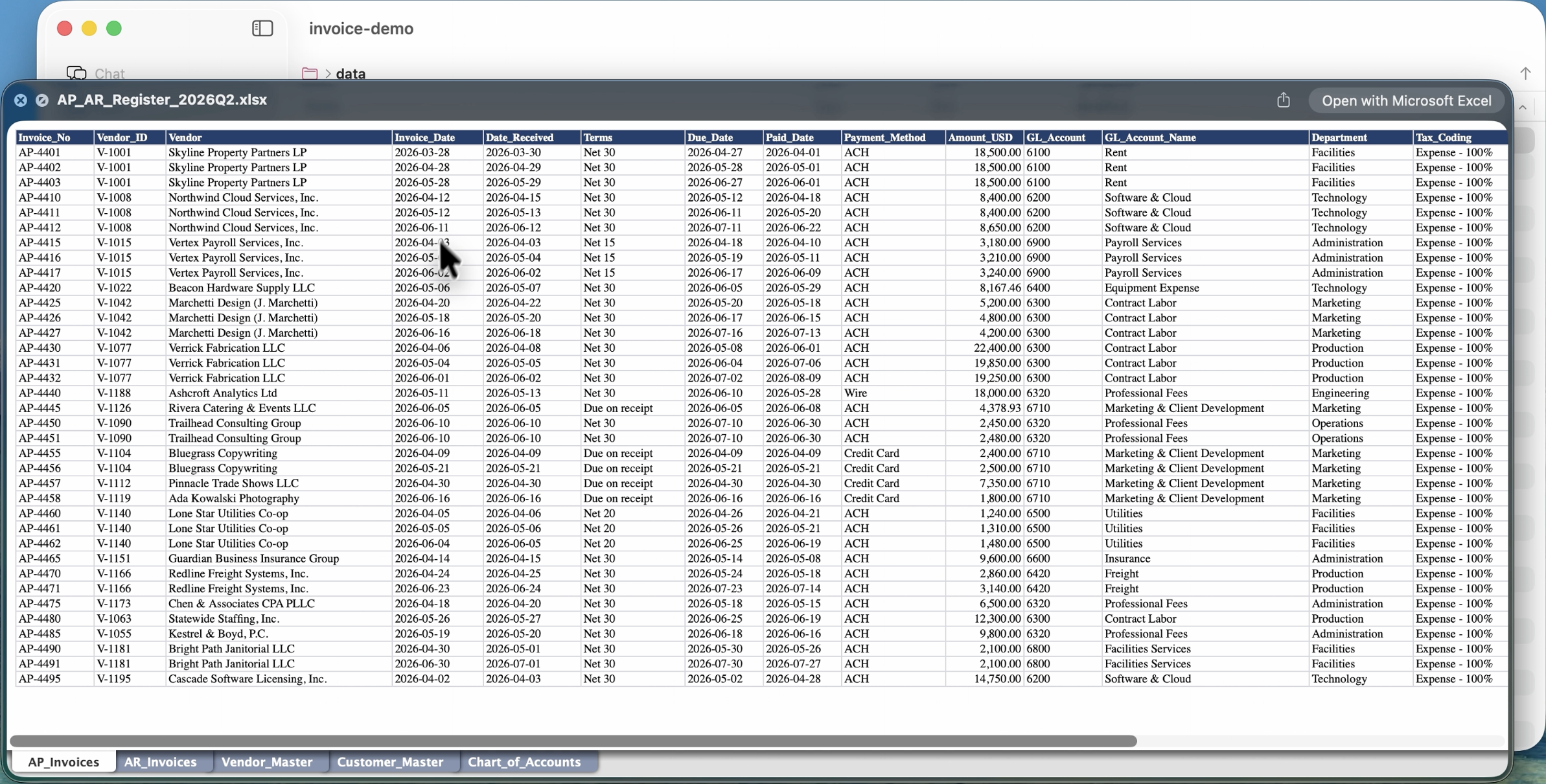Screen dimensions: 1546x784
Task: Click the Date_Received column header
Action: (x=531, y=137)
